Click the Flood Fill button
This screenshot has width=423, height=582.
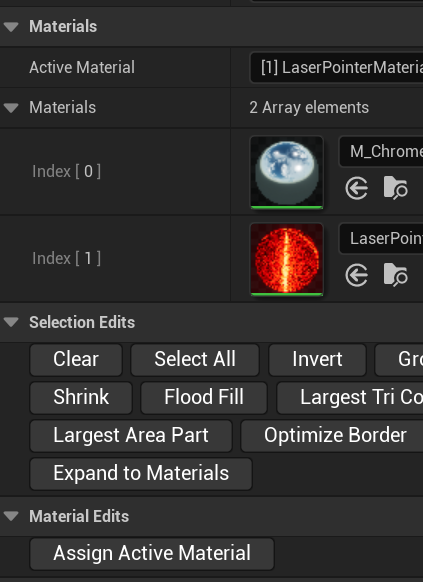point(204,398)
